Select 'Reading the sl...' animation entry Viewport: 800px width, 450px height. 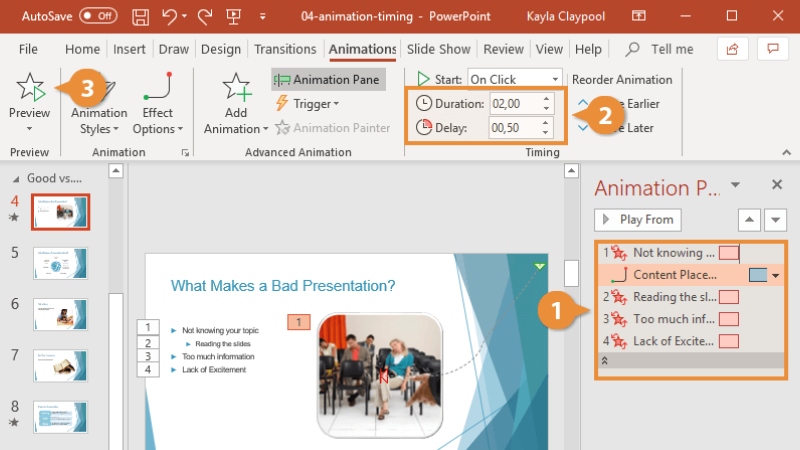(691, 297)
